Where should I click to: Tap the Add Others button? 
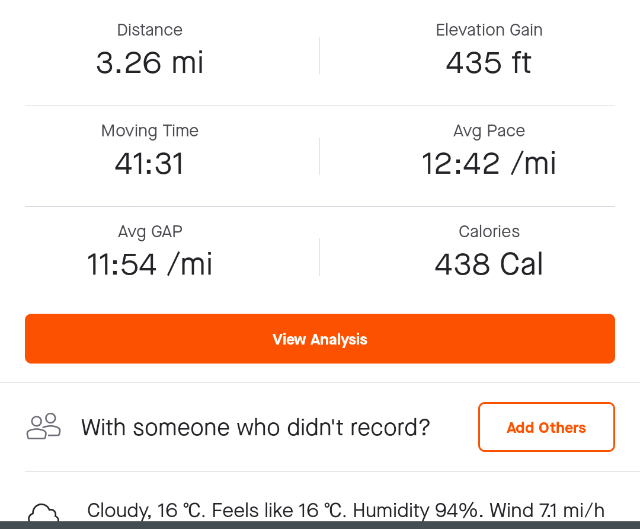[x=546, y=427]
